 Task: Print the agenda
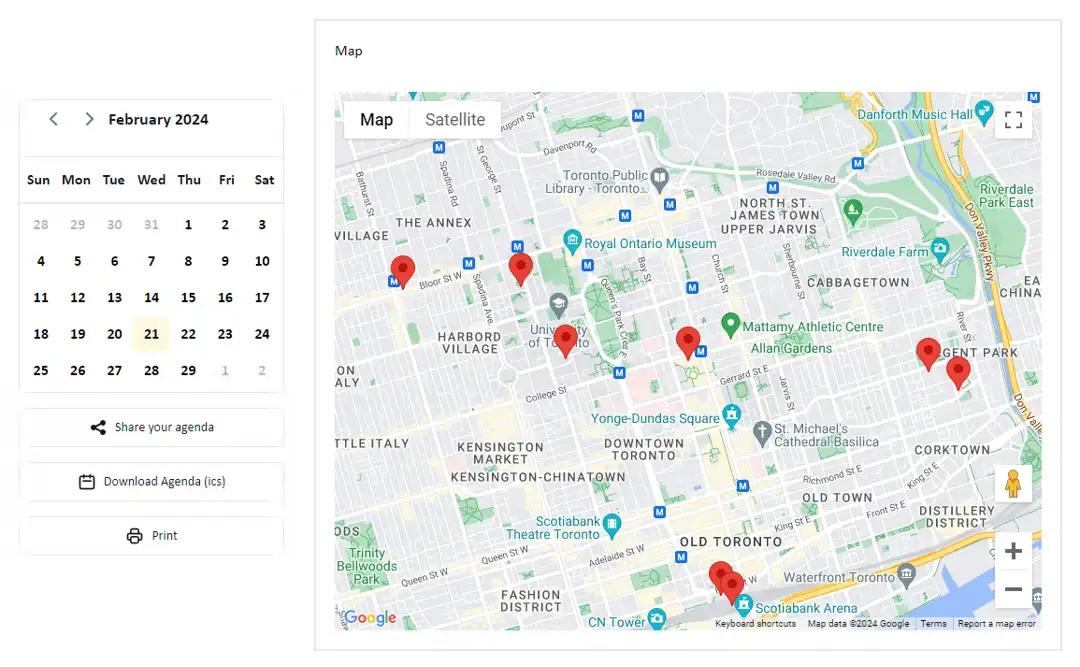(x=152, y=535)
